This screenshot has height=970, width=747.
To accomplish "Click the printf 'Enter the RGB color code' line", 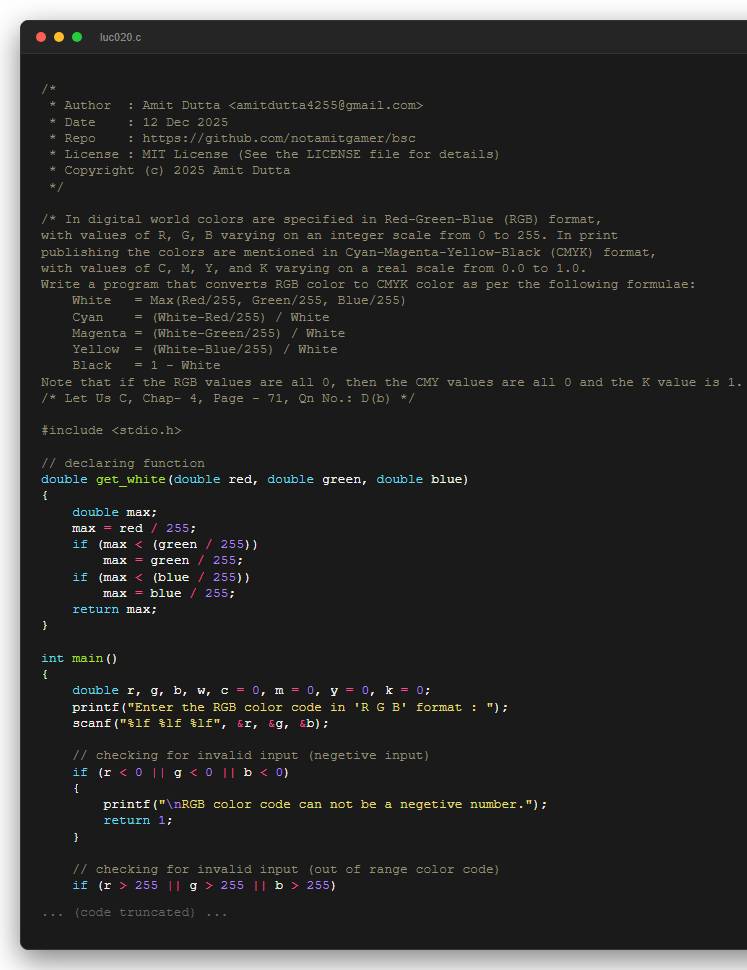I will click(x=290, y=707).
